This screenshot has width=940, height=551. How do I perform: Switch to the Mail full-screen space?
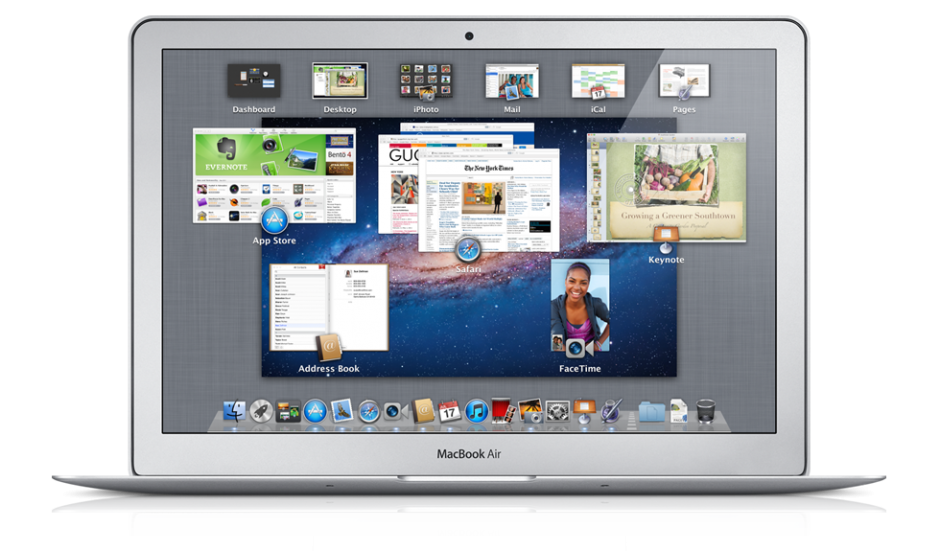click(512, 80)
